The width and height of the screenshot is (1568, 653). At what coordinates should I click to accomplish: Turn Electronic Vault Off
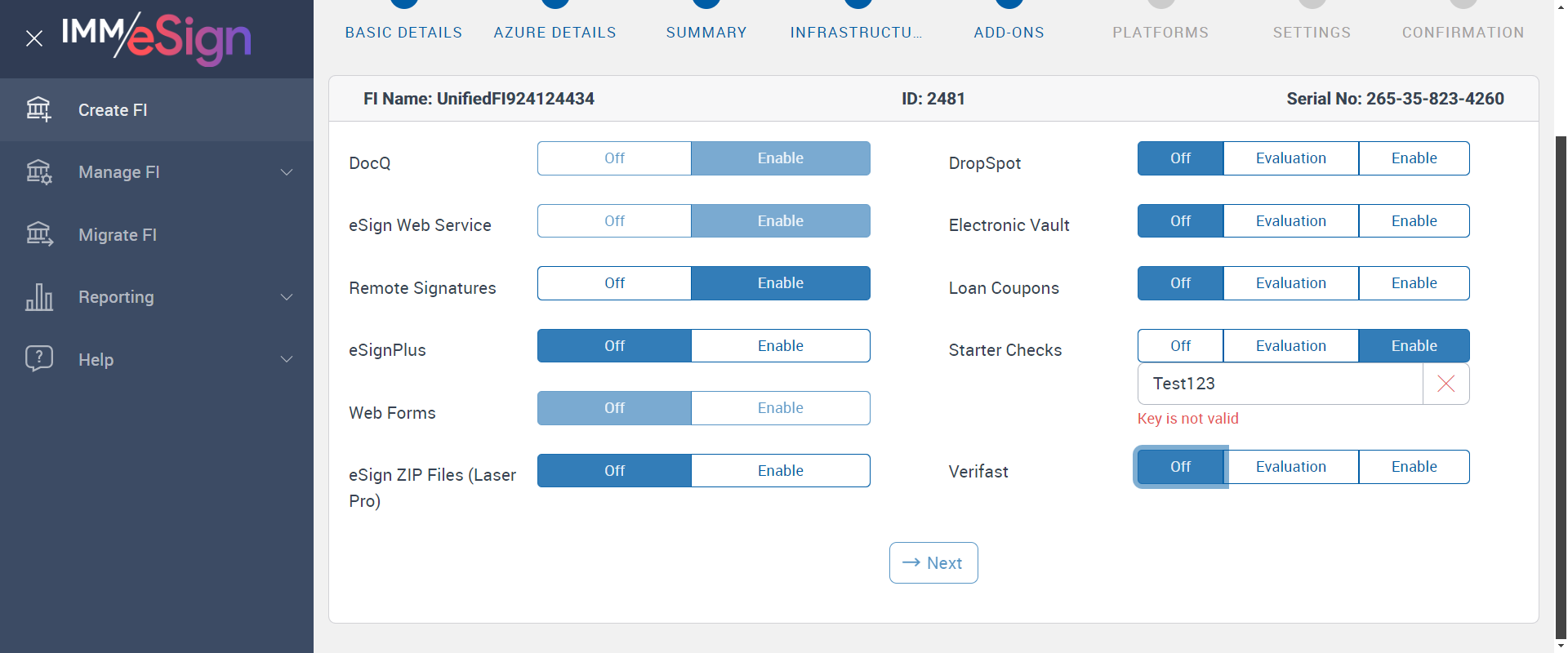coord(1180,221)
